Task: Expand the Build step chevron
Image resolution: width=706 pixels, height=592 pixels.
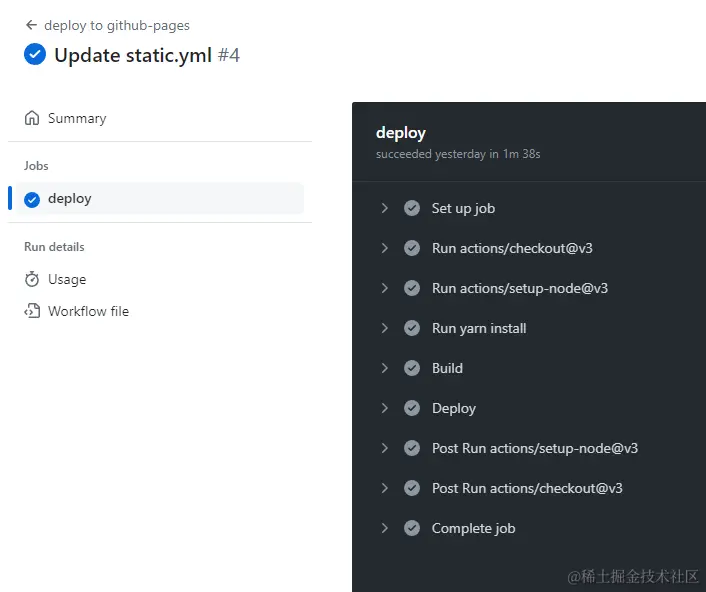Action: coord(385,368)
